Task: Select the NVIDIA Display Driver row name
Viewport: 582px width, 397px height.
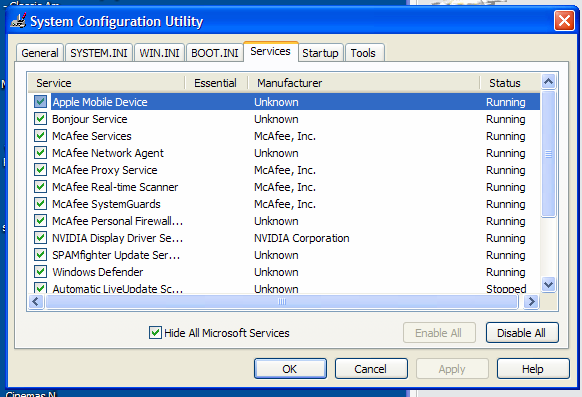Action: pos(117,238)
